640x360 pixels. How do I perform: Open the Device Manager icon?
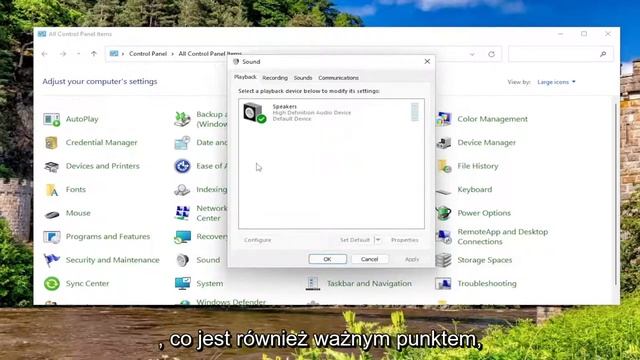[444, 142]
